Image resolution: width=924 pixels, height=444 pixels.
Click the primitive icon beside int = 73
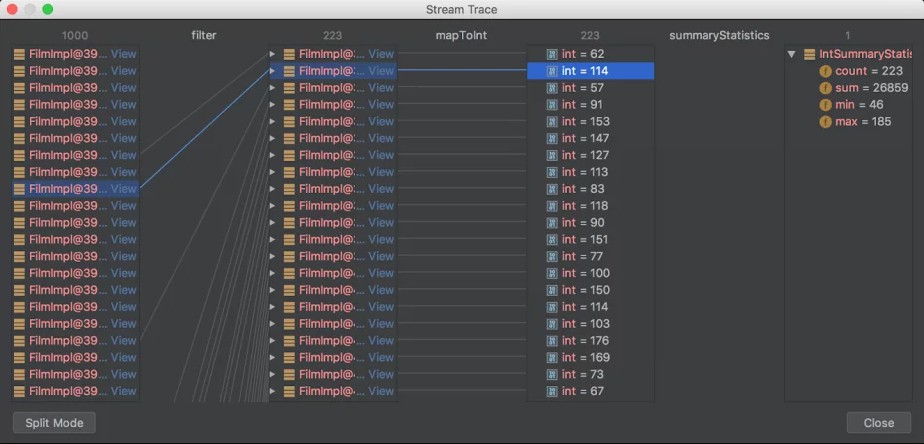(x=552, y=374)
